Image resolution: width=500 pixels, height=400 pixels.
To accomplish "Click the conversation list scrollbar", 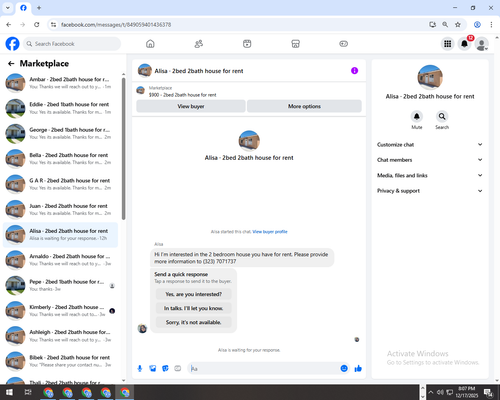I will [124, 149].
